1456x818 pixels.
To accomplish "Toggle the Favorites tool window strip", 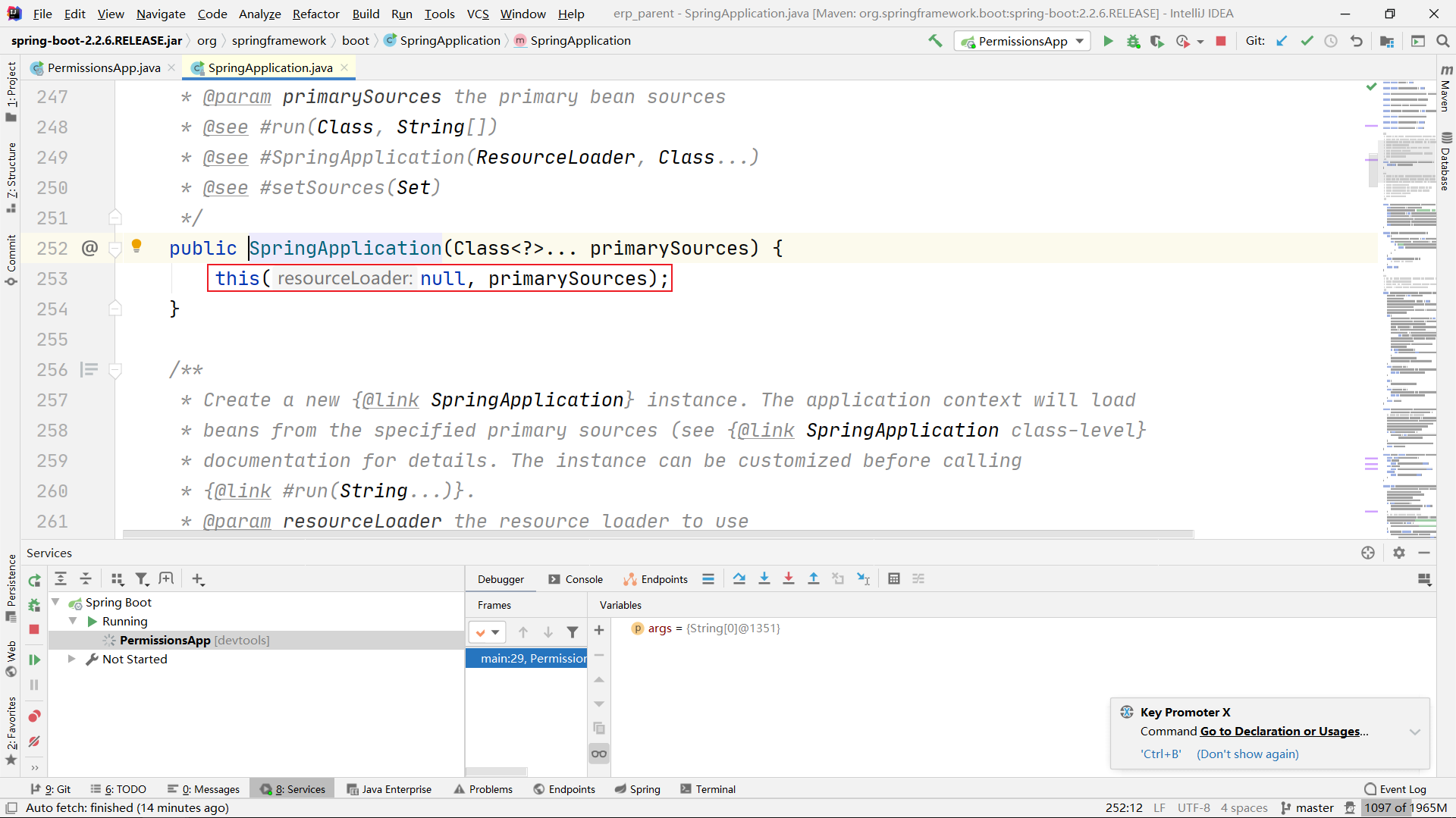I will coord(11,732).
